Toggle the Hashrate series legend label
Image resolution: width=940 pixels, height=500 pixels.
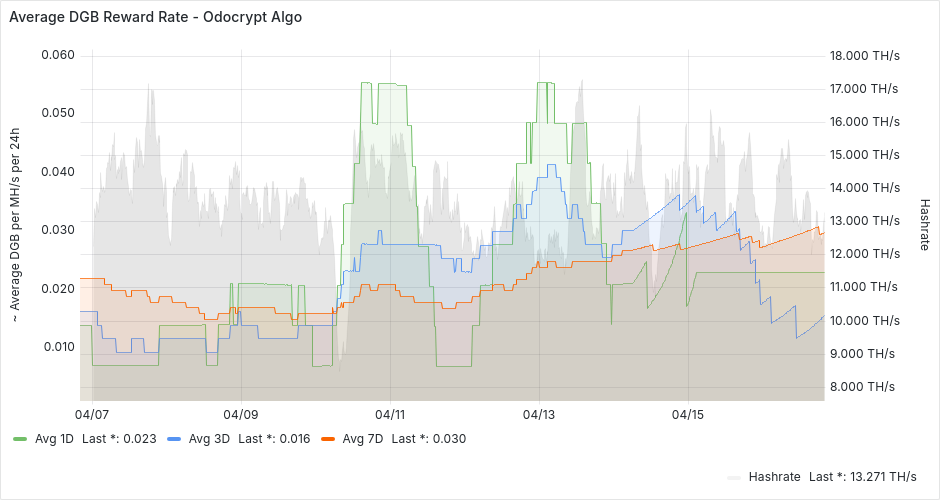pos(774,477)
